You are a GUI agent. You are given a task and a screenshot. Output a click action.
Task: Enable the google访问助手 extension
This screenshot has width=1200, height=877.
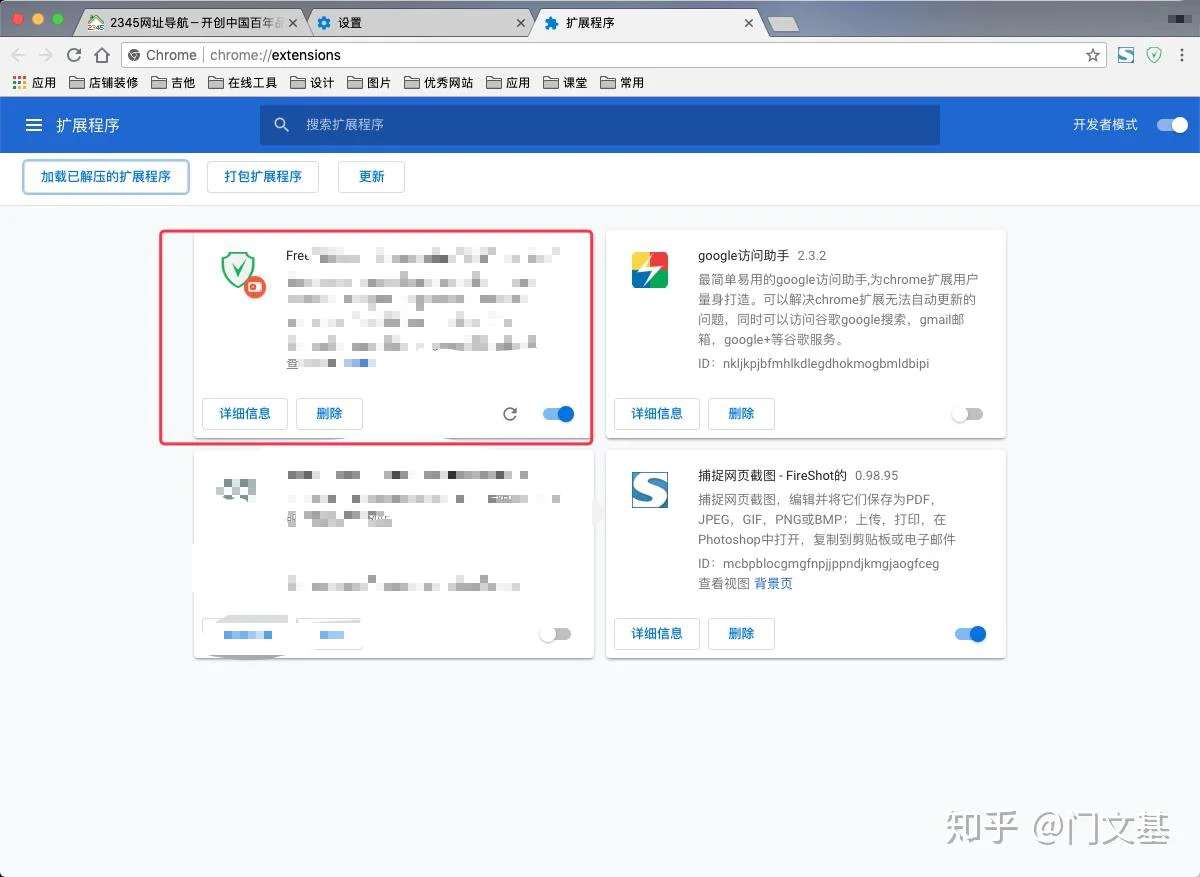tap(967, 414)
